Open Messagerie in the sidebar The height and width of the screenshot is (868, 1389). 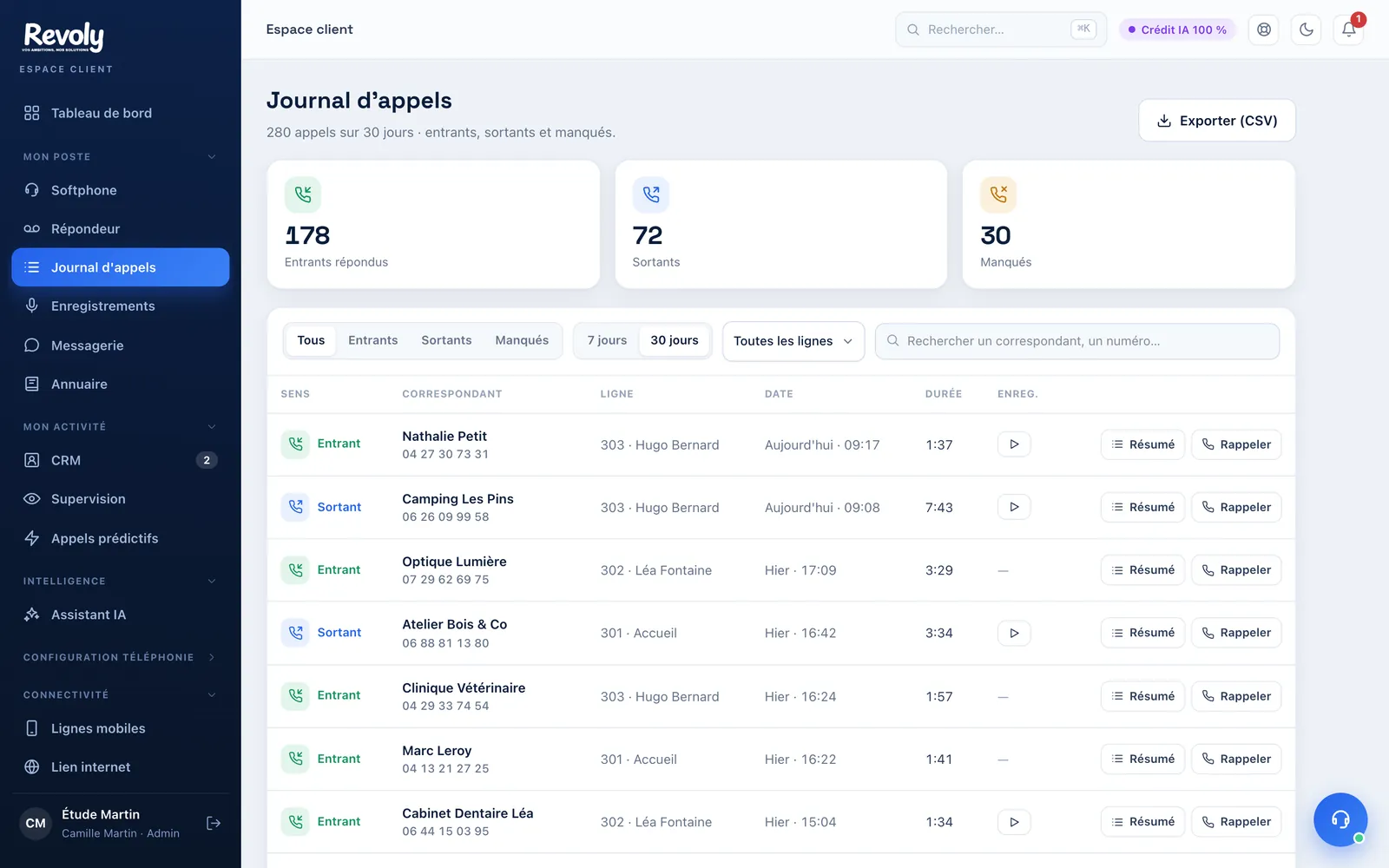click(121, 345)
